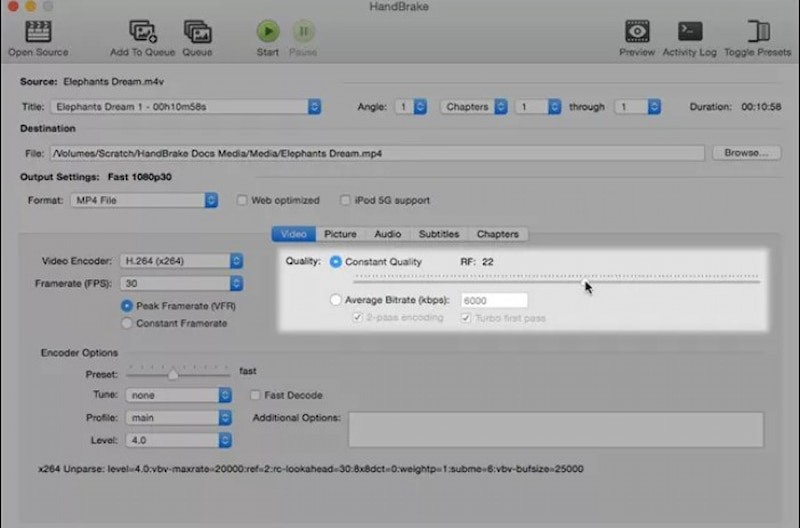800x528 pixels.
Task: Click the Average Bitrate 6000 input field
Action: tap(494, 300)
